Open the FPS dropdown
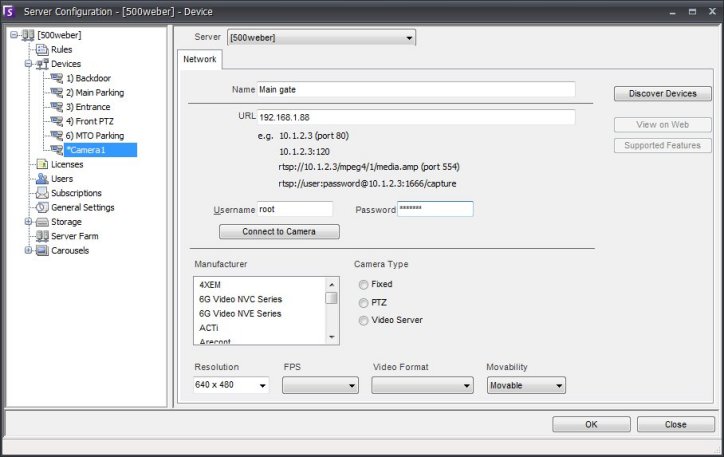Viewport: 724px width, 457px height. click(320, 385)
